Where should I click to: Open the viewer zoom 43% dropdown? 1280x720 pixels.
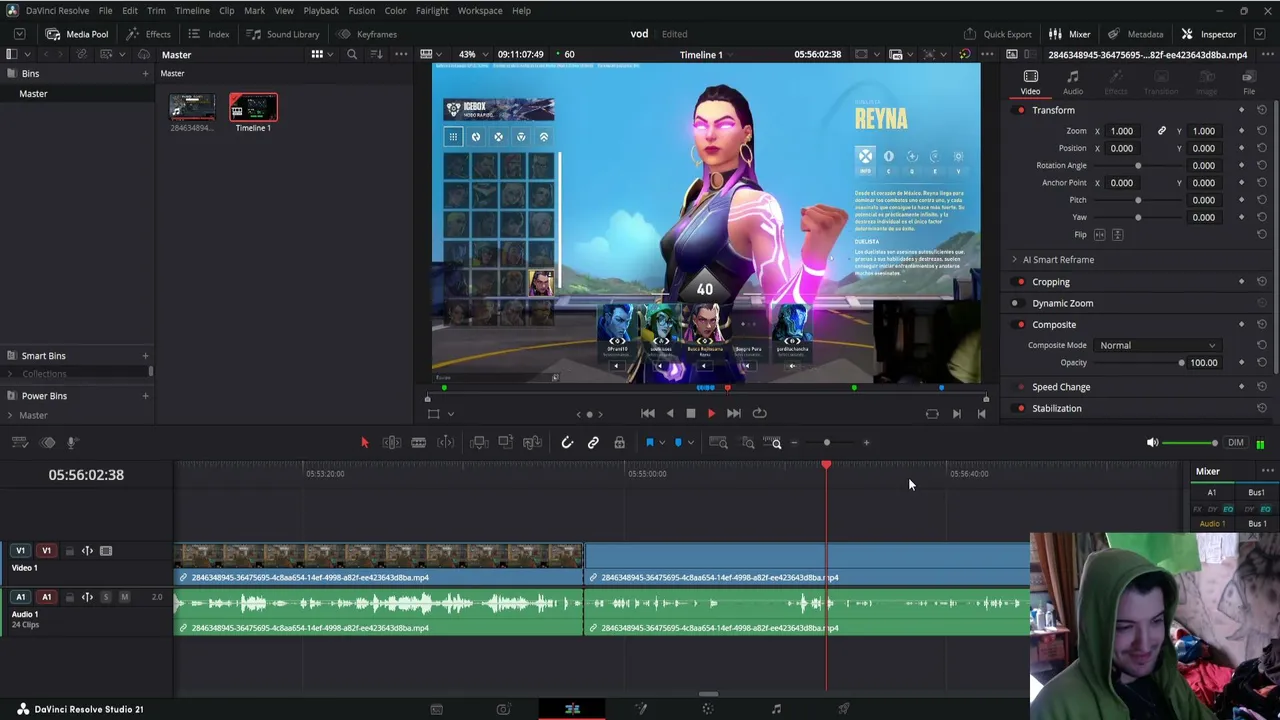pyautogui.click(x=472, y=54)
